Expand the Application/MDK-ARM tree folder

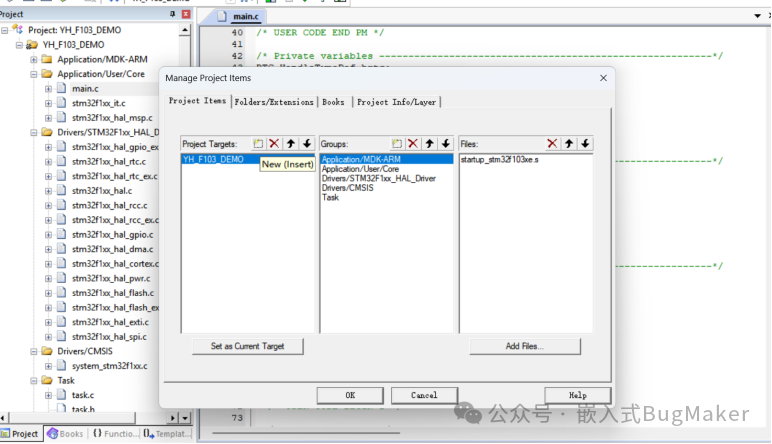(34, 59)
